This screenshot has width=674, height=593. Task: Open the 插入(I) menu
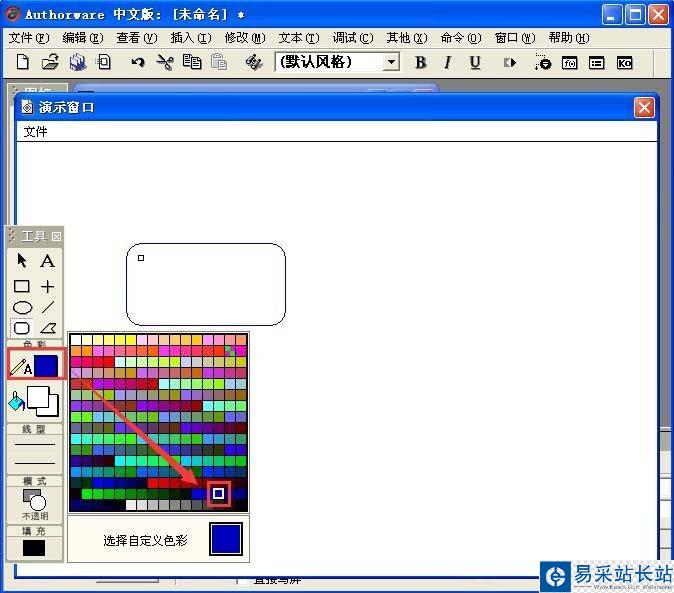(191, 38)
